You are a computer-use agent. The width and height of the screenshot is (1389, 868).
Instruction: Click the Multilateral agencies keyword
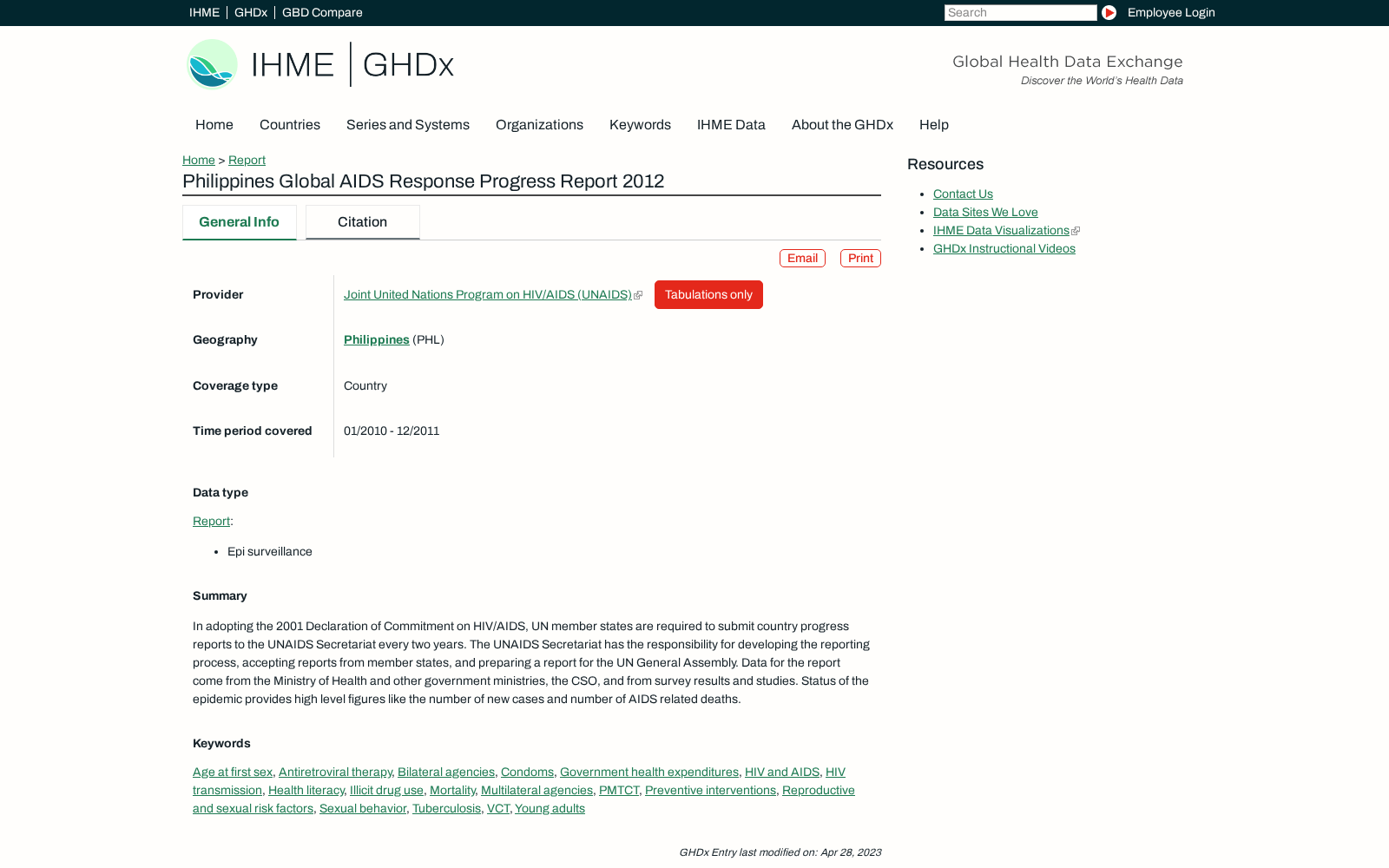coord(537,791)
